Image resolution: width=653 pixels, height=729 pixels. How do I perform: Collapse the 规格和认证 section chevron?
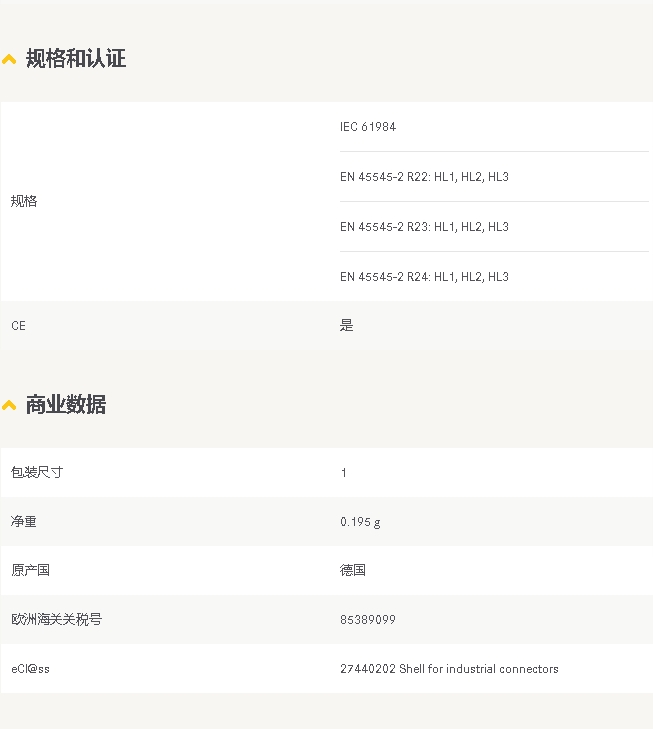tap(9, 60)
